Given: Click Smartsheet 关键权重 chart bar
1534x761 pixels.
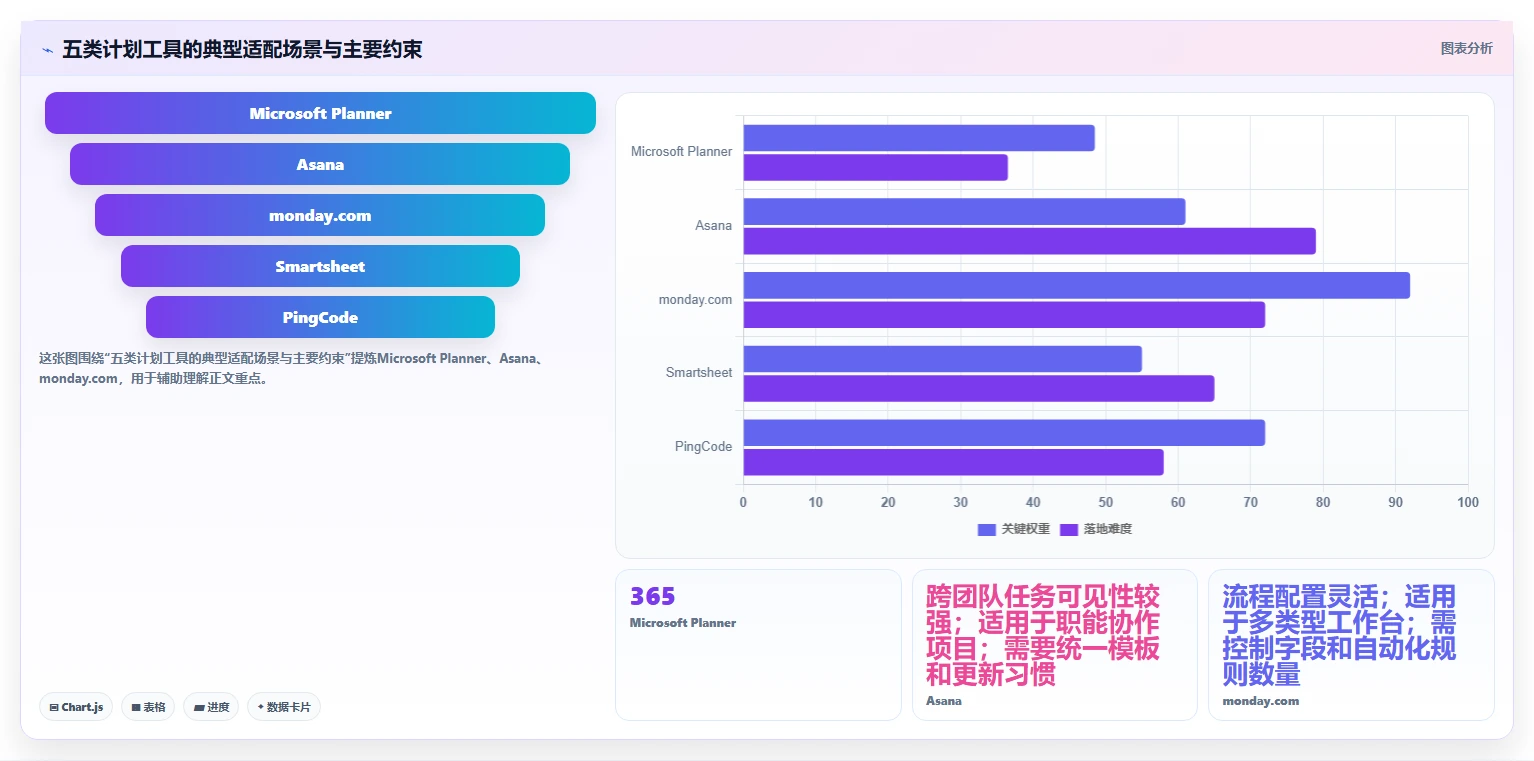Looking at the screenshot, I should (942, 358).
